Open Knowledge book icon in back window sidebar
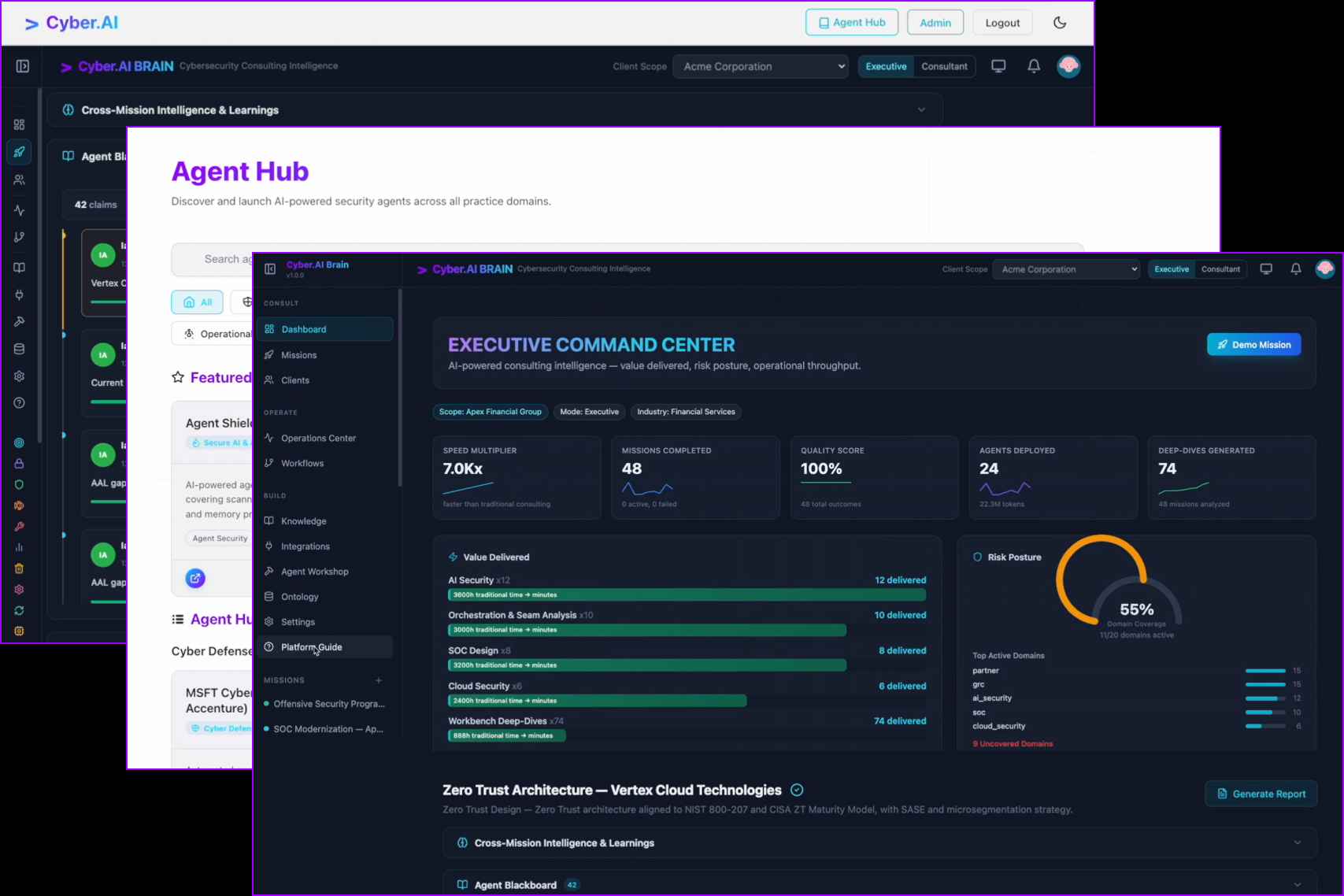The height and width of the screenshot is (896, 1344). point(19,268)
